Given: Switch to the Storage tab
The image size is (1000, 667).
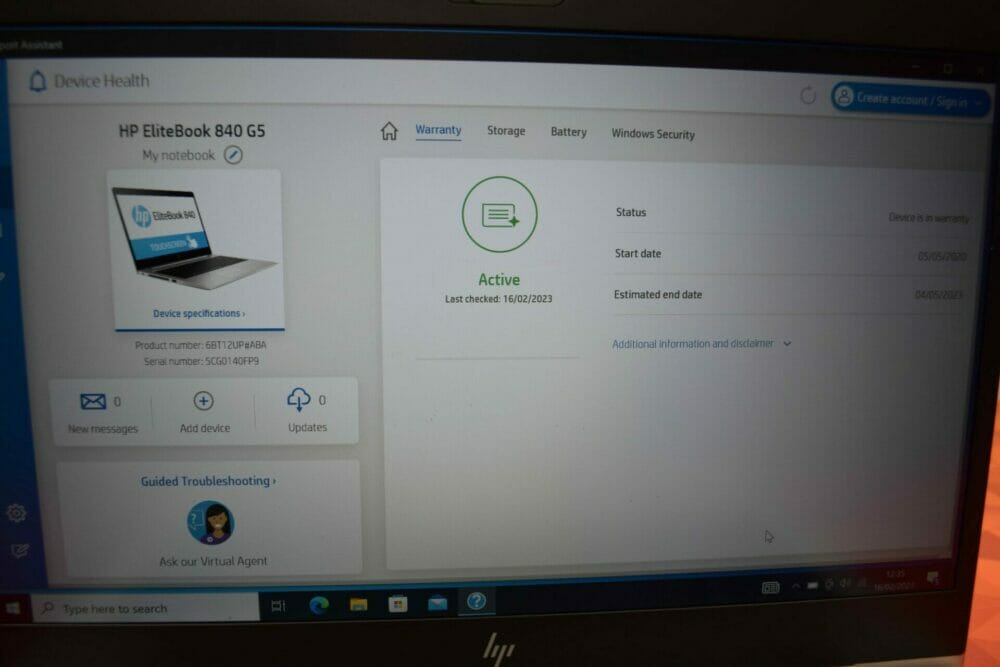Looking at the screenshot, I should click(506, 131).
